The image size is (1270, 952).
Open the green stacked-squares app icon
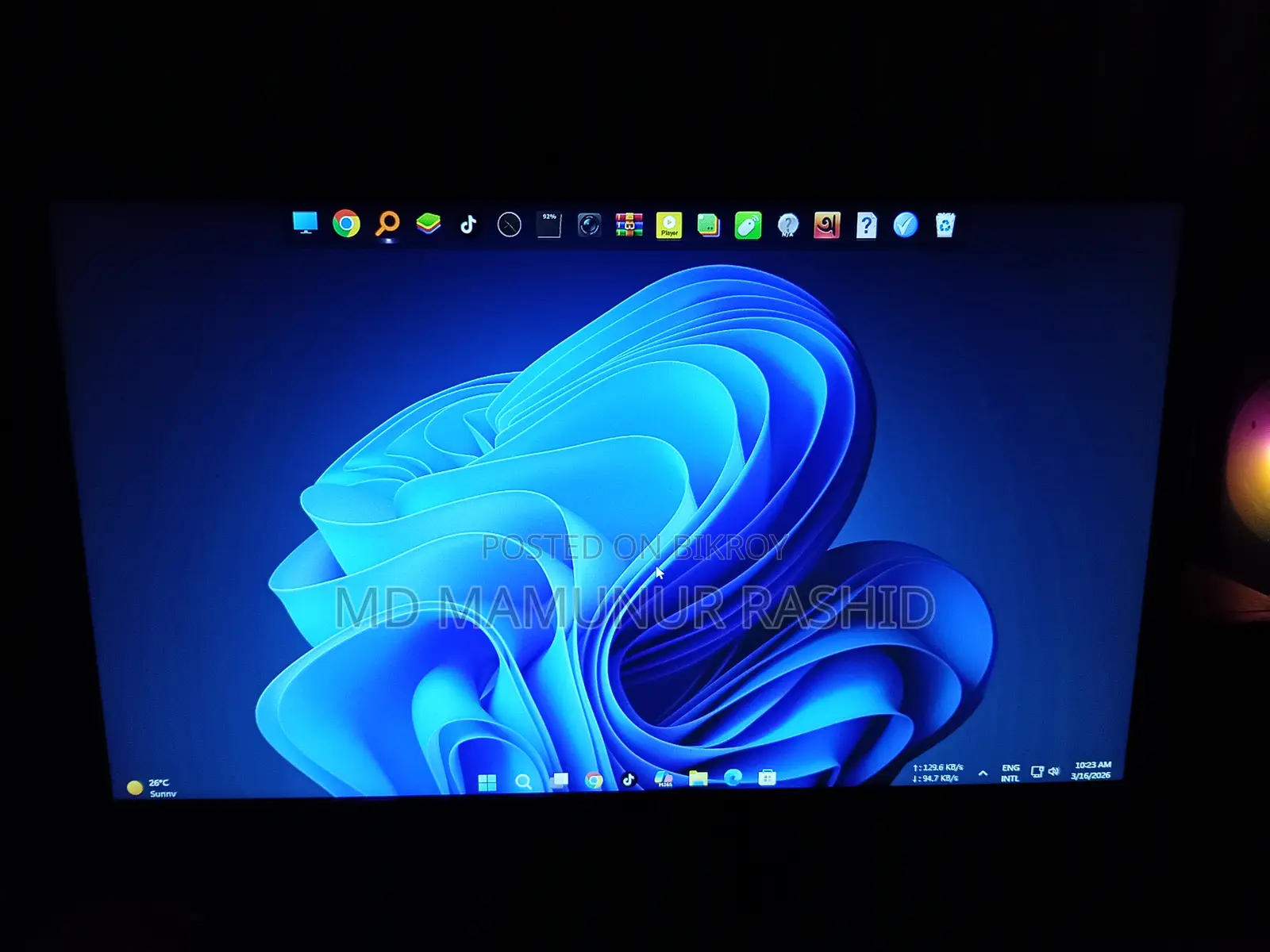click(x=708, y=225)
